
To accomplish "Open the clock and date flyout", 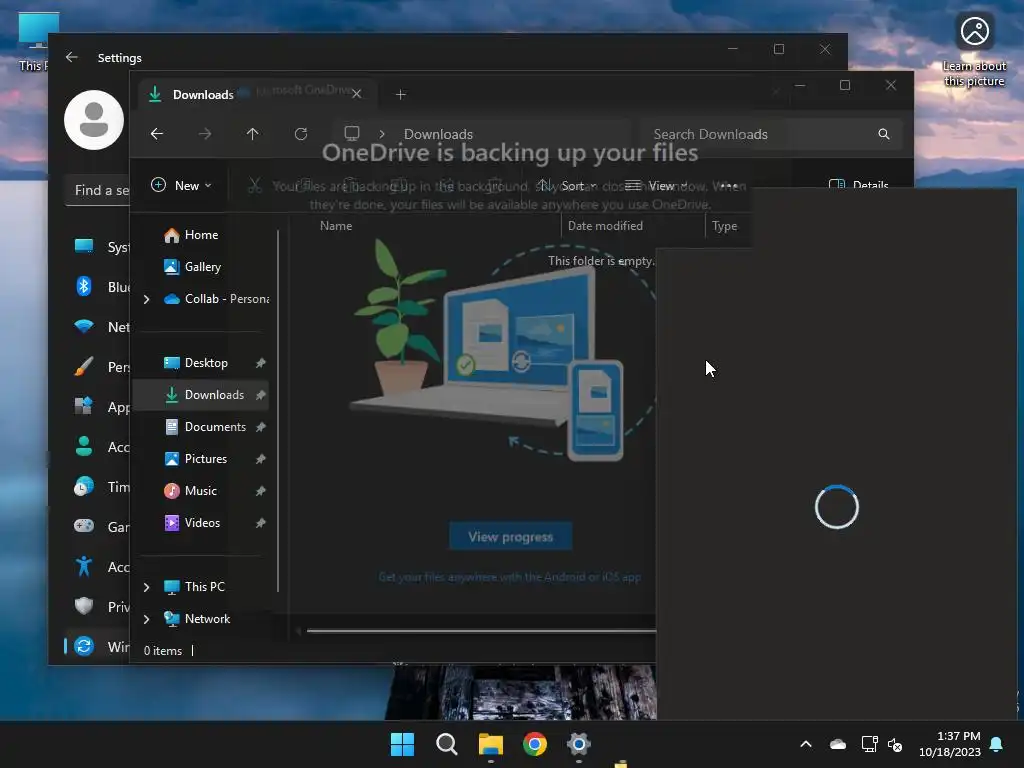I will (950, 744).
